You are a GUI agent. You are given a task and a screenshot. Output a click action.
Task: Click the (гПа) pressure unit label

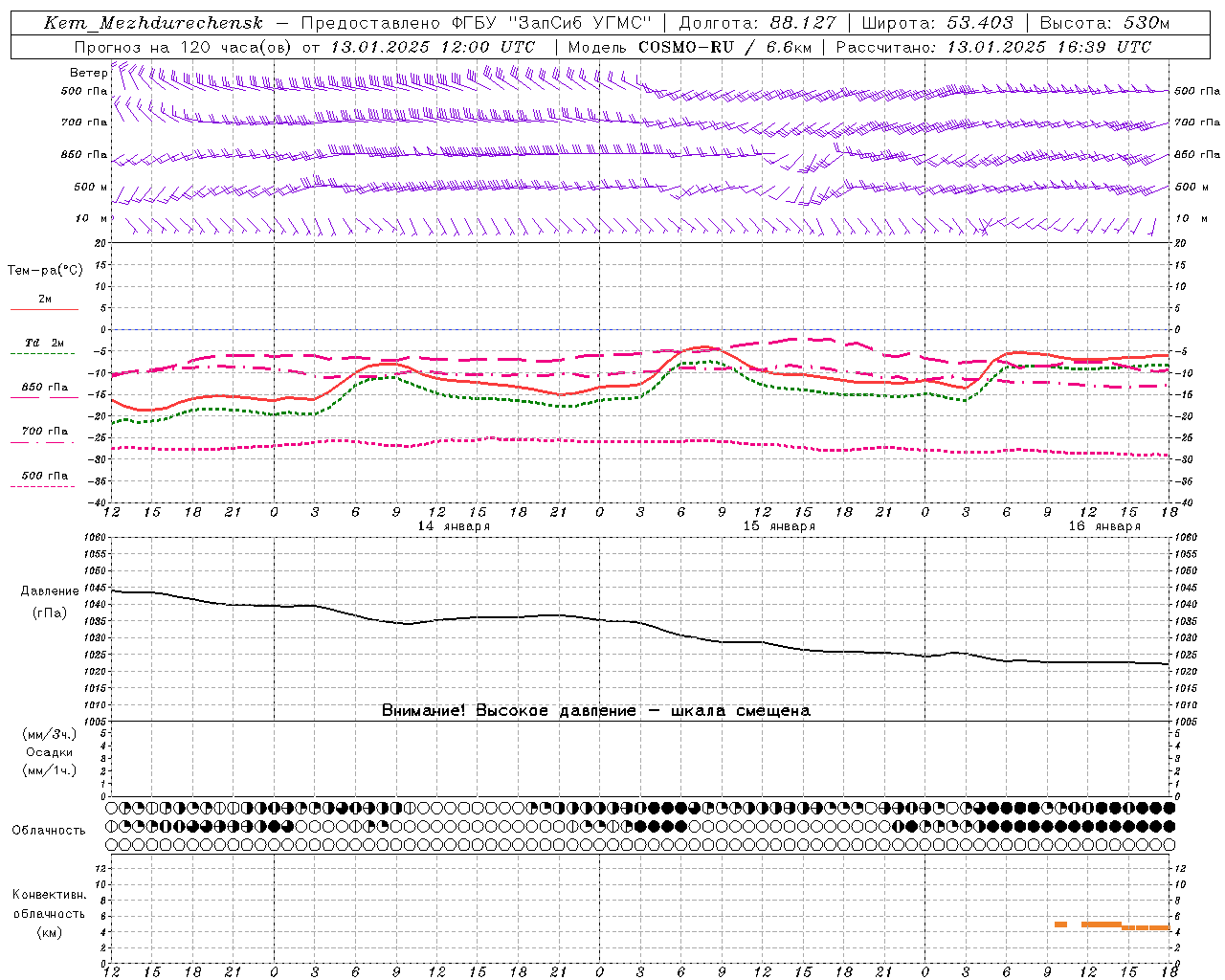tap(50, 612)
